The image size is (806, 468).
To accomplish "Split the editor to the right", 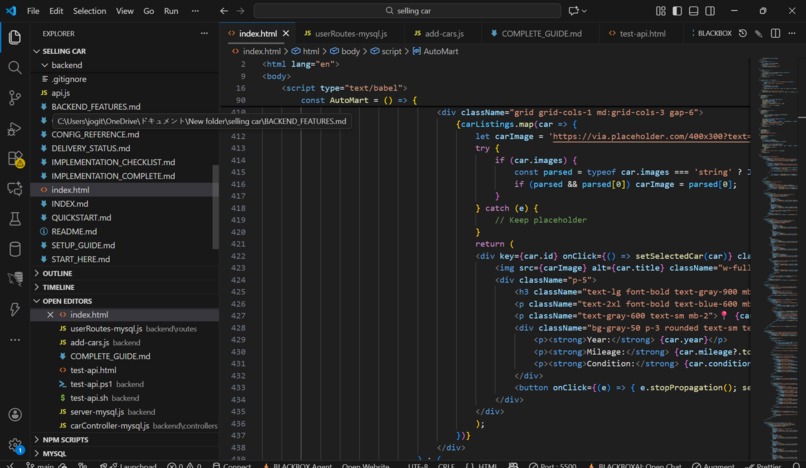I will pos(775,33).
